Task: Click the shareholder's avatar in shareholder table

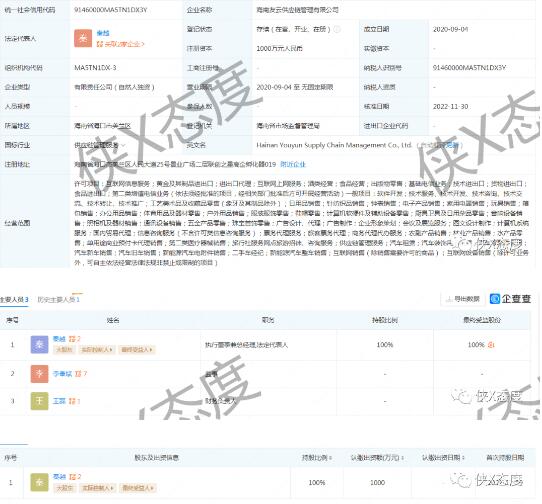Action: coord(39,482)
